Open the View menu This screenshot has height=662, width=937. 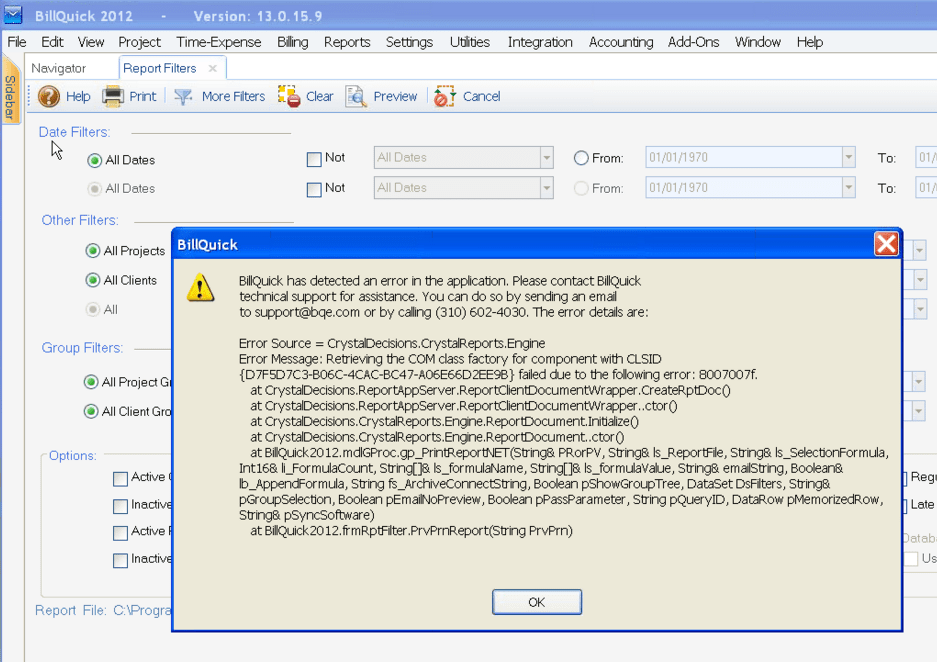click(91, 42)
